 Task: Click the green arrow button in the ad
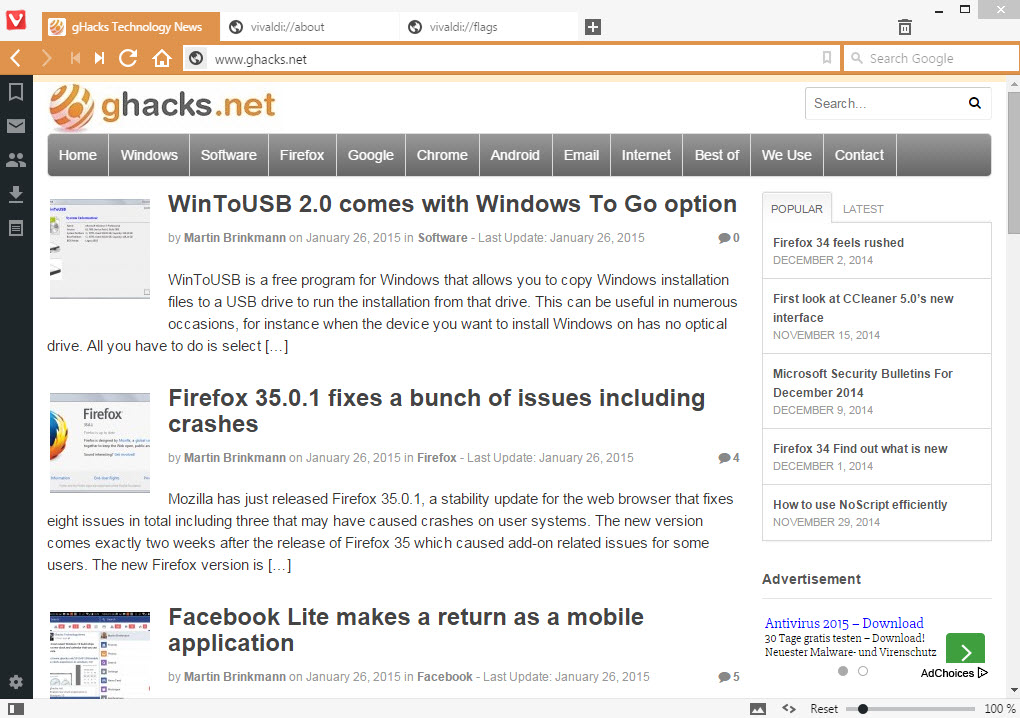click(x=965, y=650)
